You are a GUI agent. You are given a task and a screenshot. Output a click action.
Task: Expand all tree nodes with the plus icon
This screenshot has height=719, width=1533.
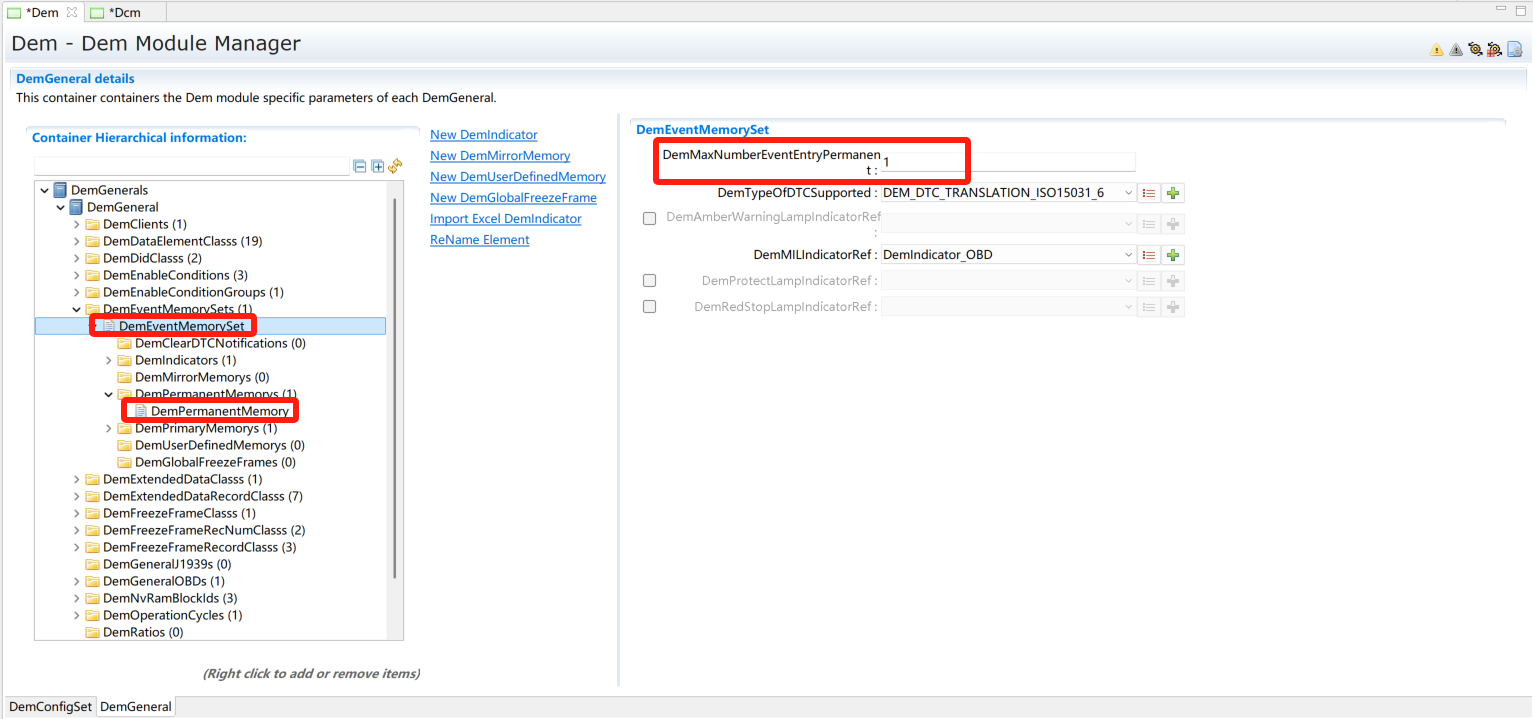(377, 166)
